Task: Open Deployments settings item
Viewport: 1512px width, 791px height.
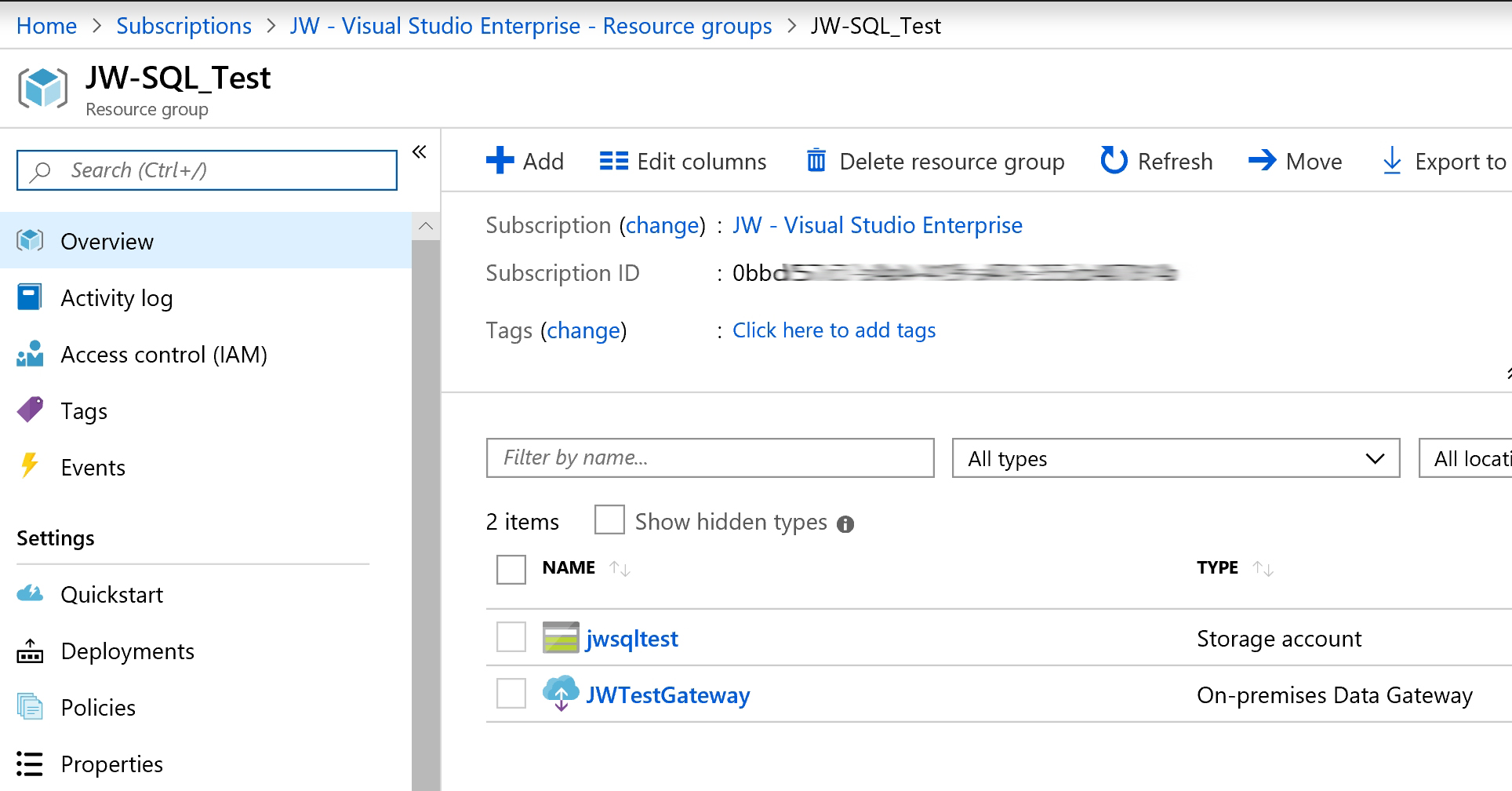Action: (x=205, y=651)
